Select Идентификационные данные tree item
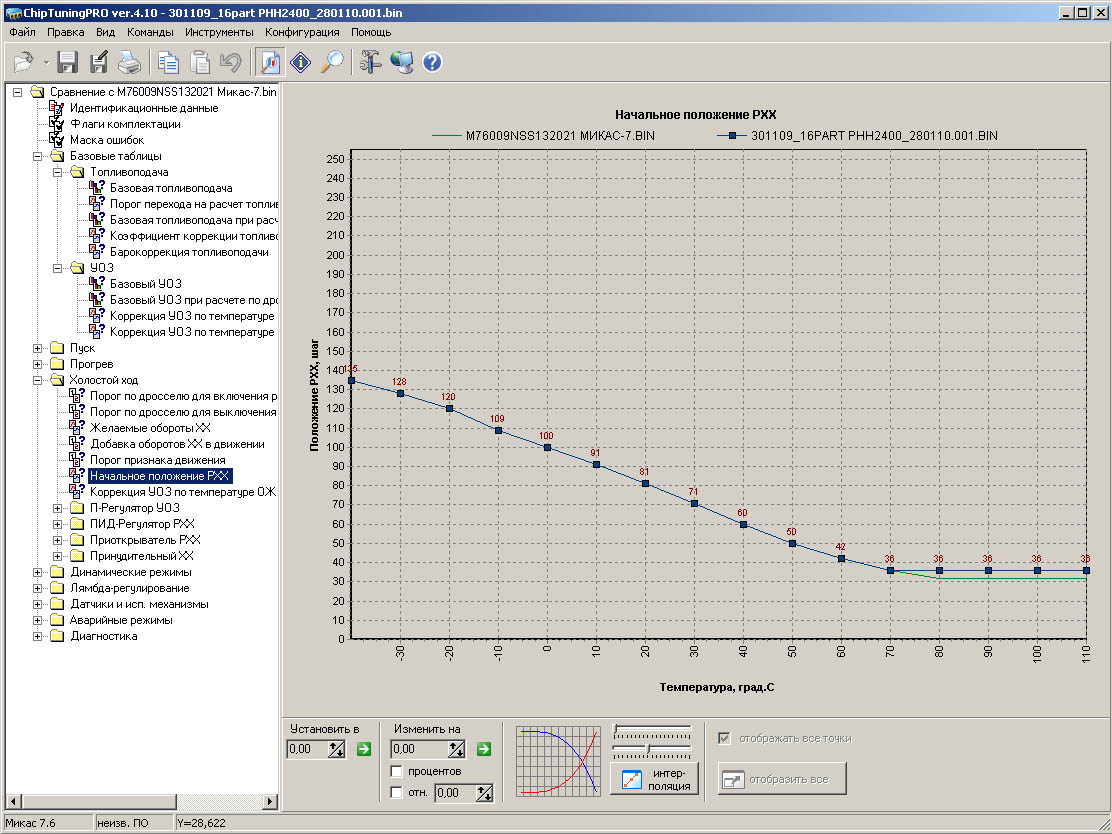The image size is (1112, 834). pos(144,108)
